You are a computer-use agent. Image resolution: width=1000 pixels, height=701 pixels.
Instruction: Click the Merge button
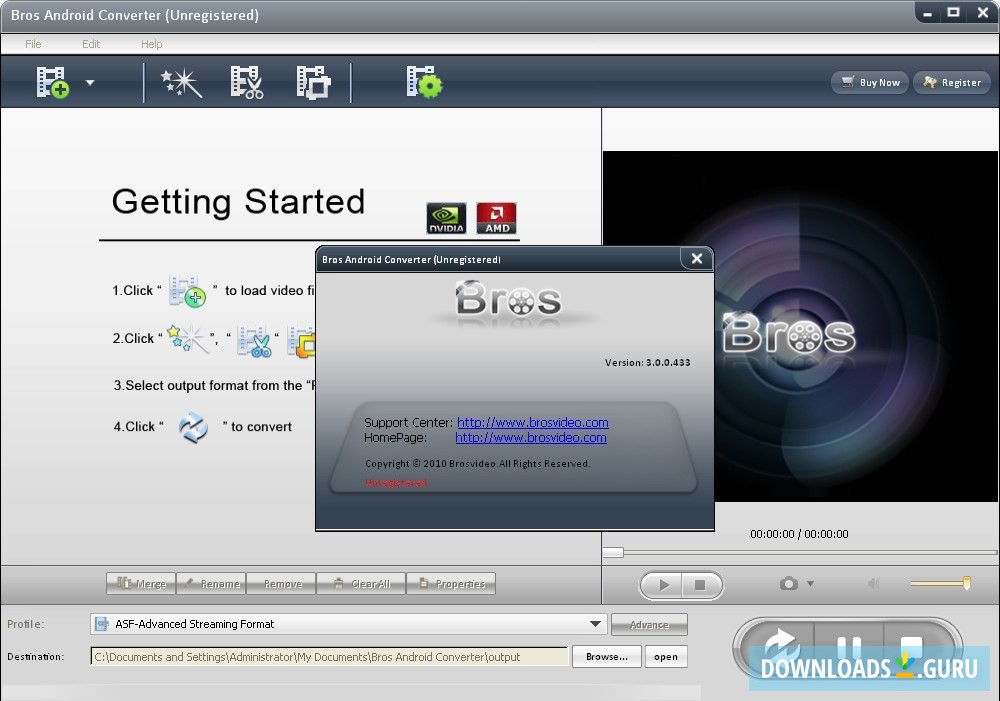141,584
